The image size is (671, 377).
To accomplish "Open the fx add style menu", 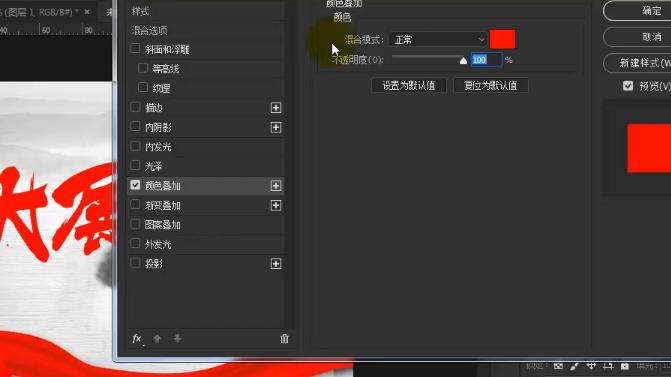I will pyautogui.click(x=137, y=339).
